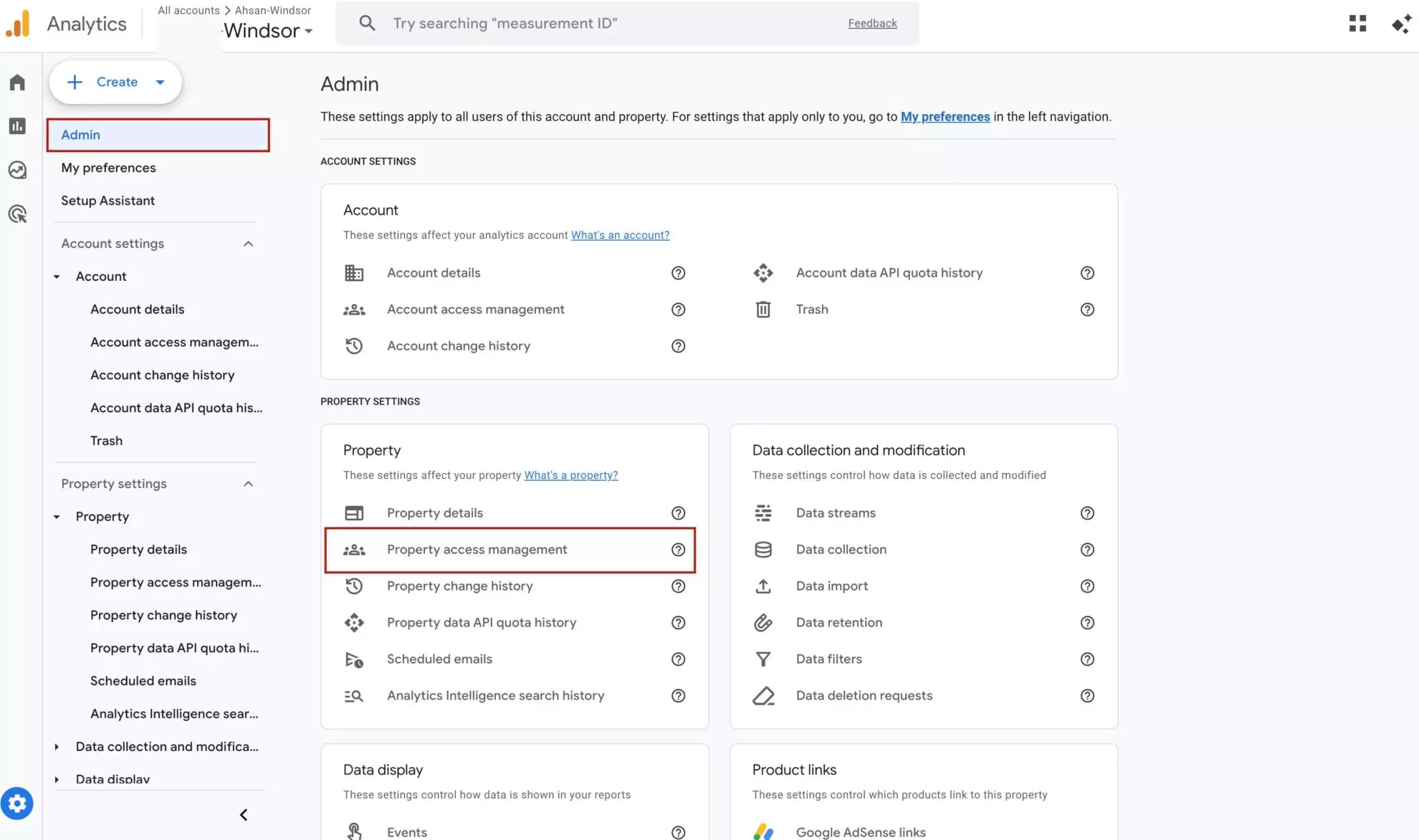Open the What's an account link

pyautogui.click(x=620, y=234)
